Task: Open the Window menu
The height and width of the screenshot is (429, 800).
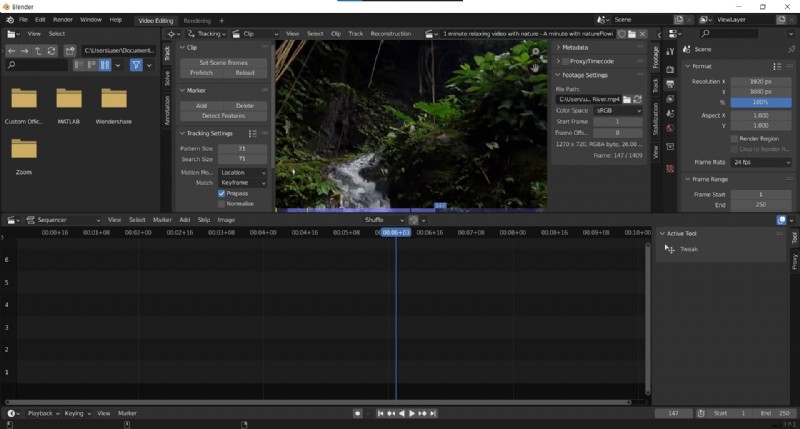Action: click(x=91, y=20)
